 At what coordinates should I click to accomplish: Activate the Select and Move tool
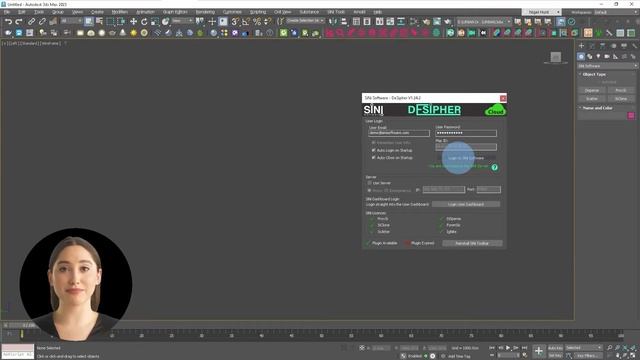133,21
